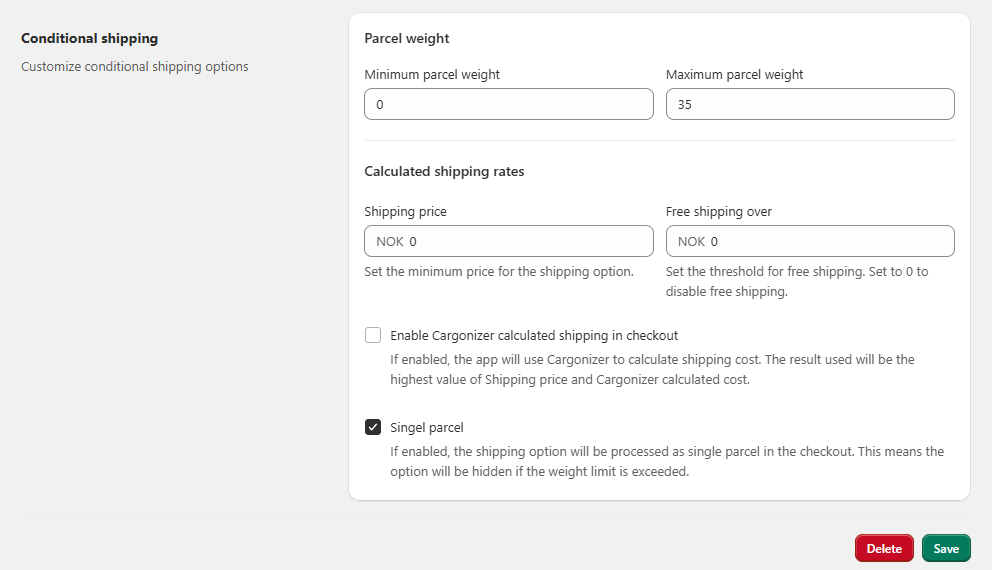Click the NOK prefix in Free shipping field
The image size is (992, 570).
[691, 241]
